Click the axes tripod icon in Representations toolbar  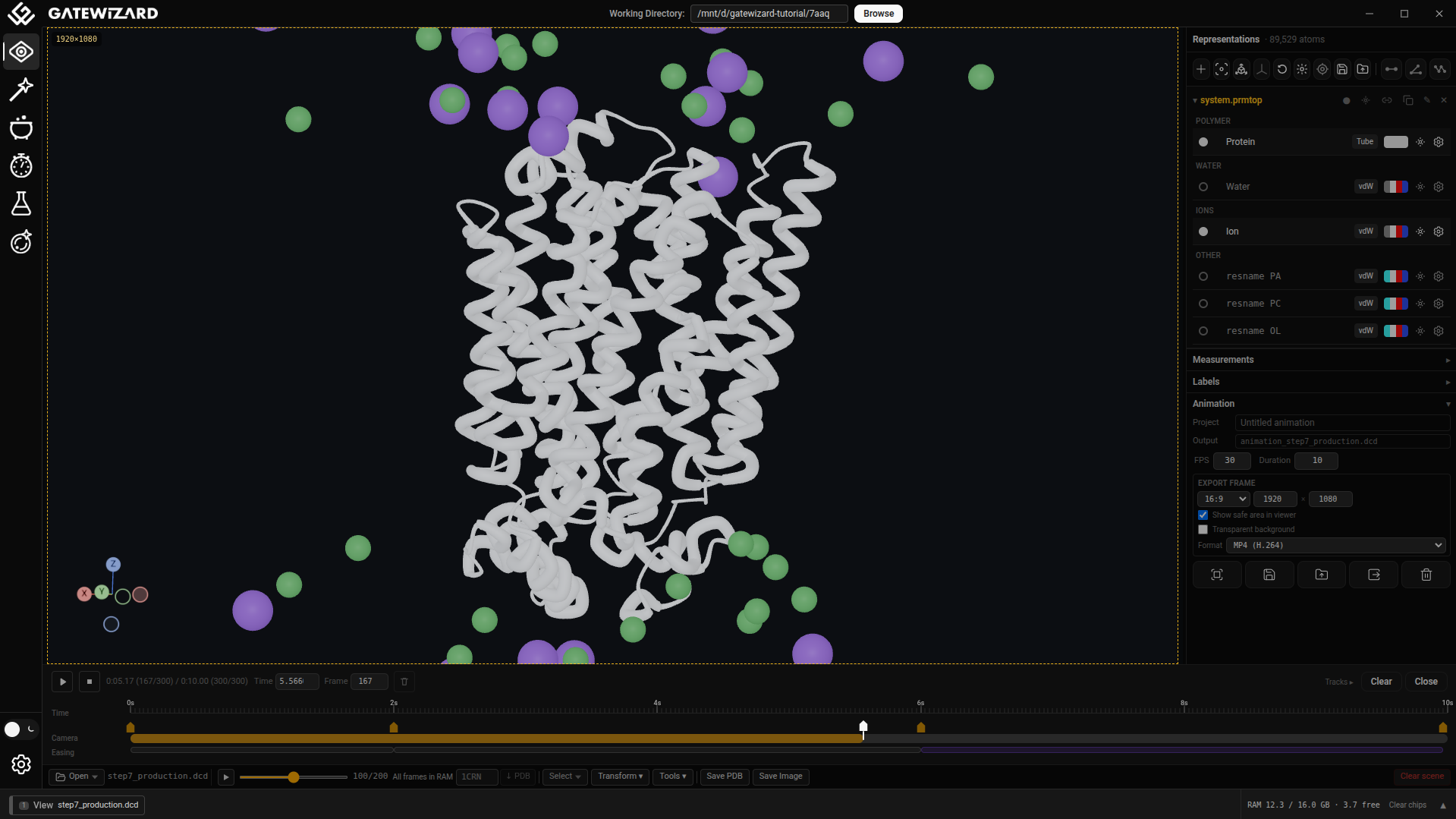tap(1262, 69)
